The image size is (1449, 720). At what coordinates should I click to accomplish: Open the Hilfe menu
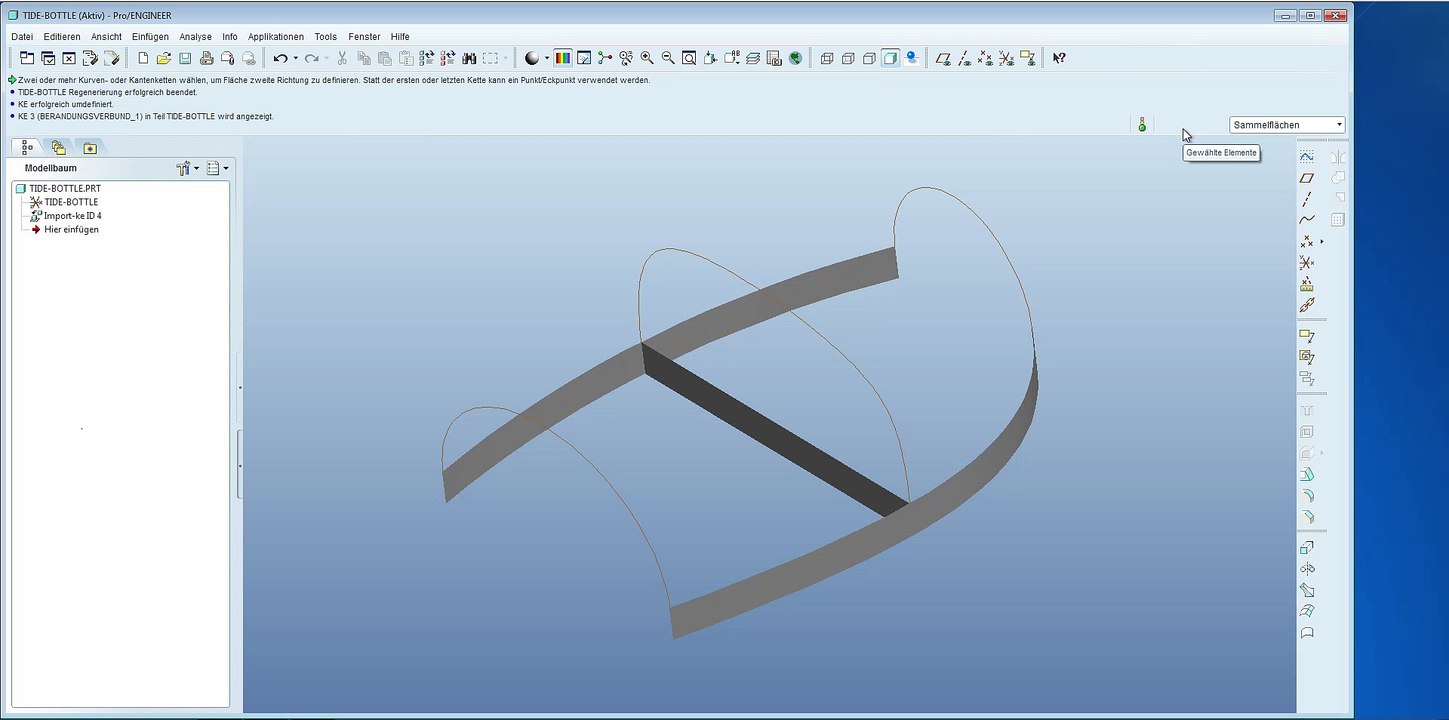(x=400, y=37)
